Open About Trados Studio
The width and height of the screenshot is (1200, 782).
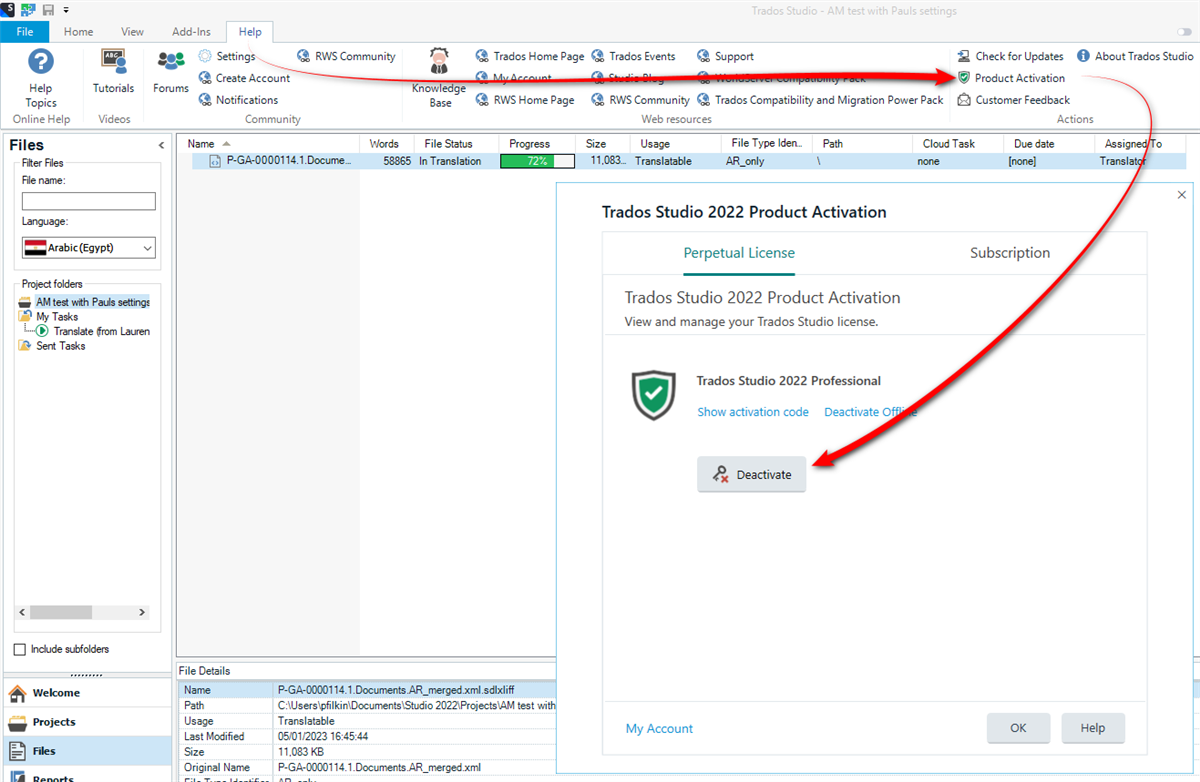click(x=1134, y=56)
